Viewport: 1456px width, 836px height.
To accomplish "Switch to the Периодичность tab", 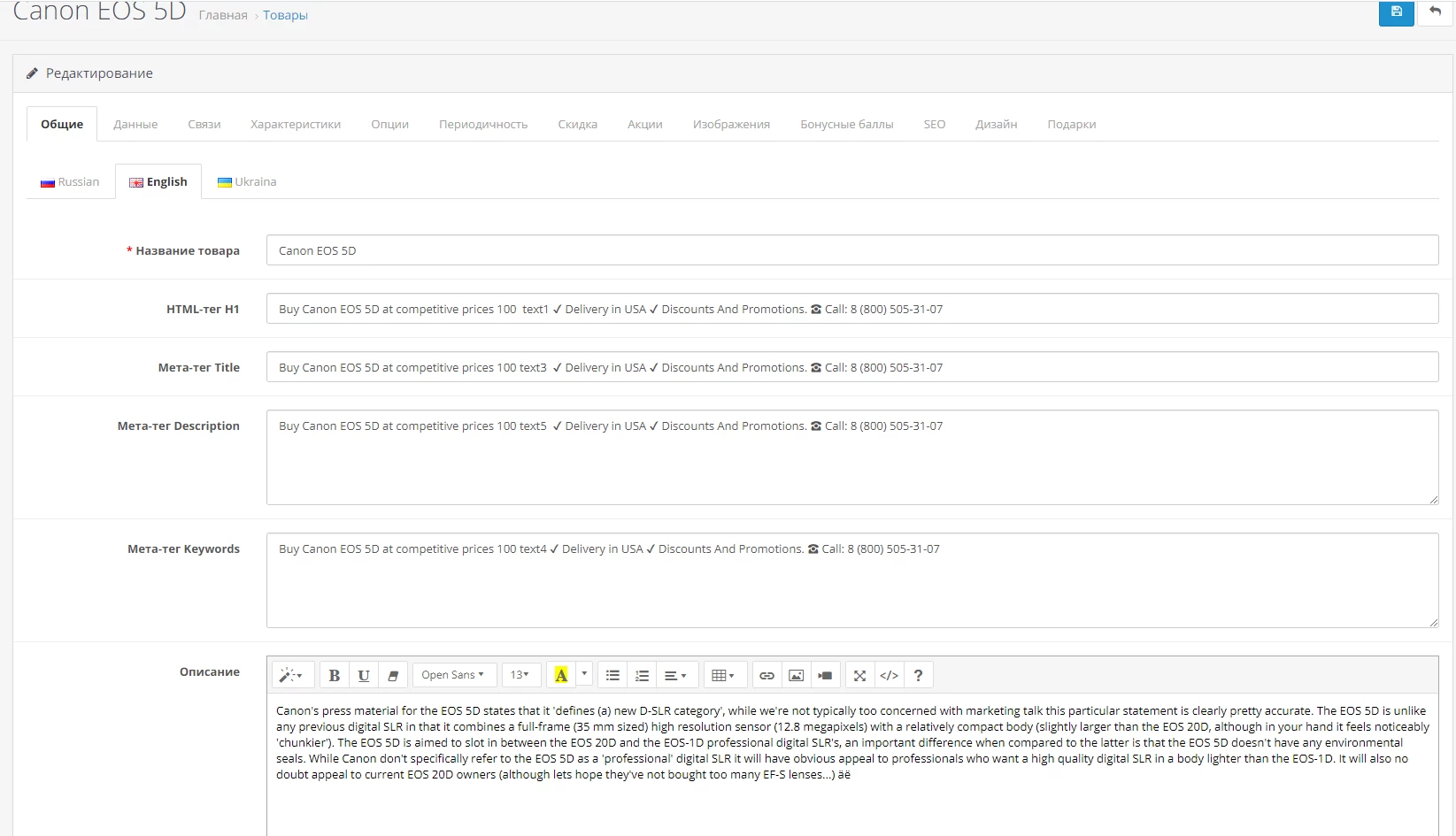I will tap(483, 124).
